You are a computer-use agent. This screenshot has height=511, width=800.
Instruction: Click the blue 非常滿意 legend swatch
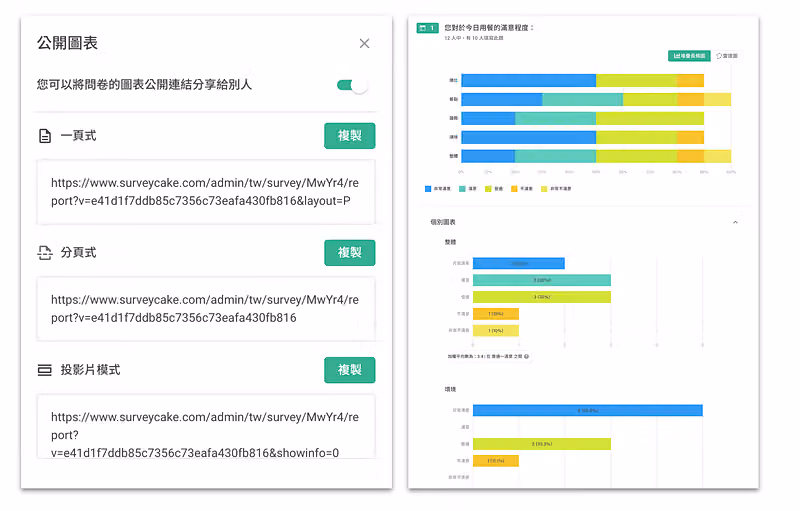pyautogui.click(x=428, y=189)
